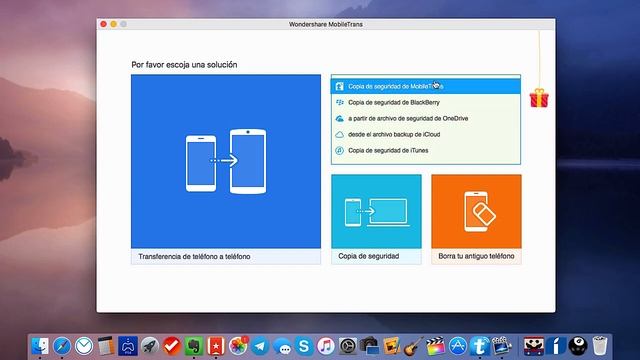640x360 pixels.
Task: Launch Skype from the dock
Action: [304, 346]
